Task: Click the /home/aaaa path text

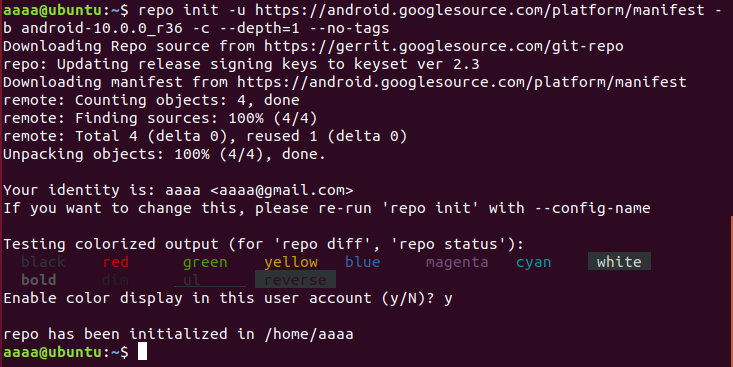Action: [309, 334]
